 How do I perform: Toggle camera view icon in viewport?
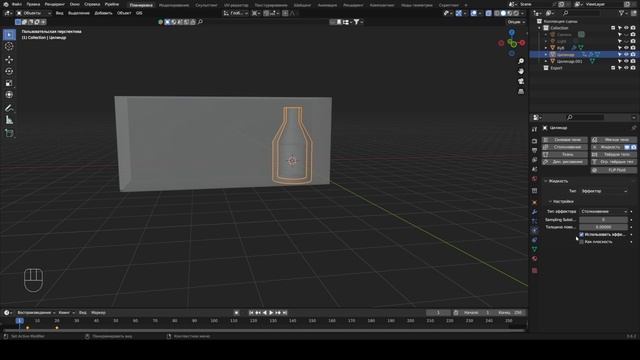pyautogui.click(x=521, y=82)
